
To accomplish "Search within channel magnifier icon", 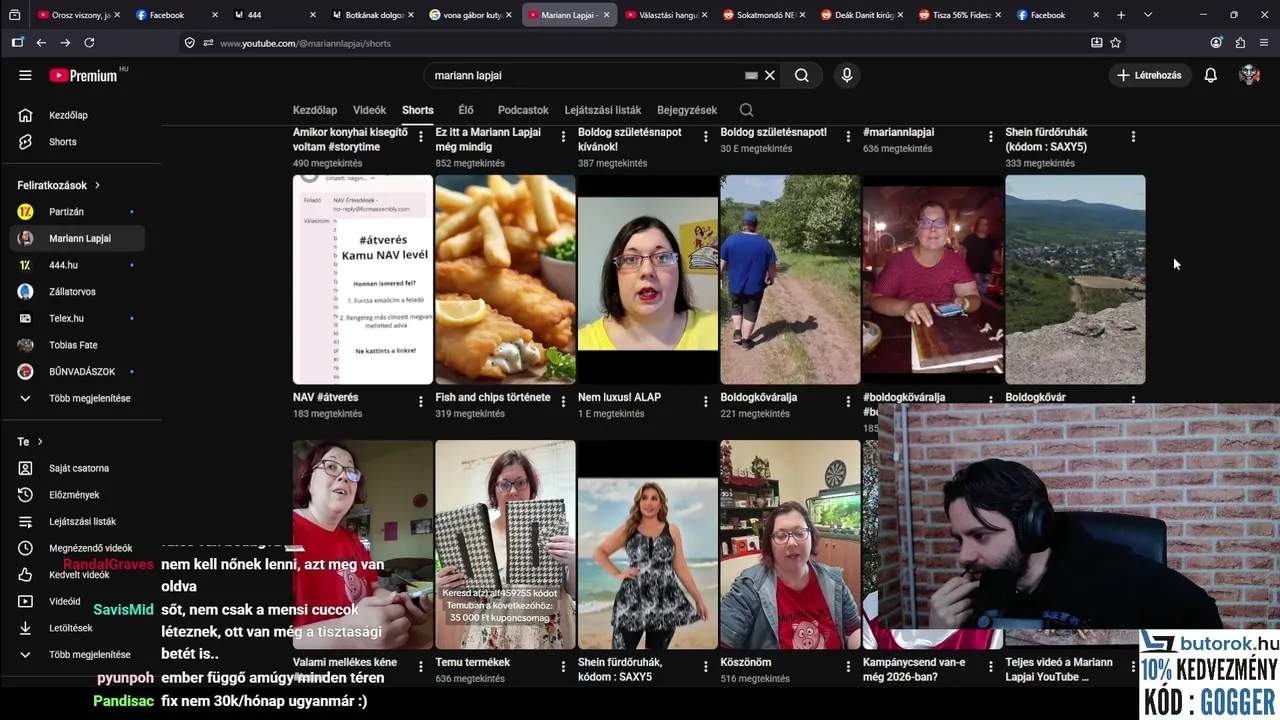I will (746, 110).
